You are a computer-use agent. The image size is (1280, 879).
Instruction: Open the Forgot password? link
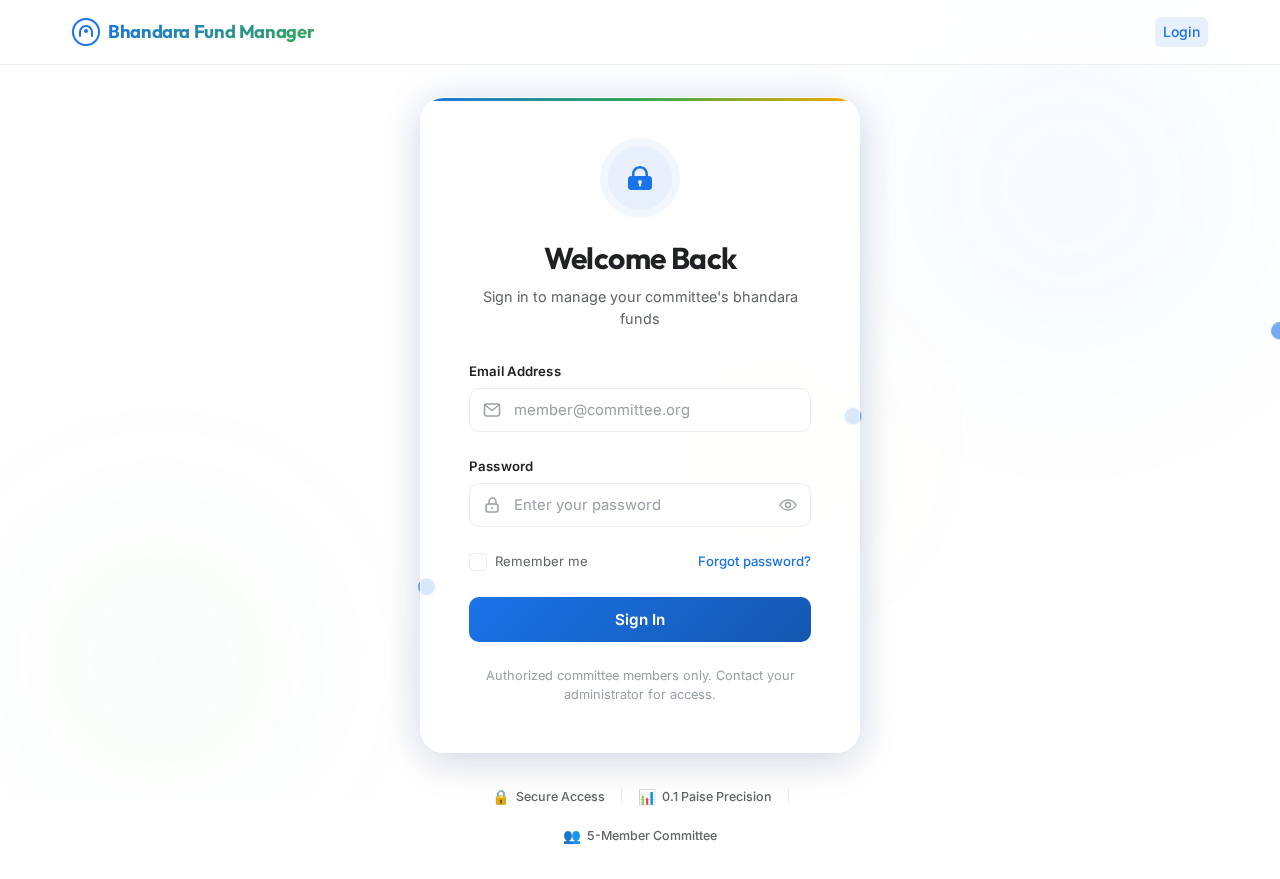point(754,561)
